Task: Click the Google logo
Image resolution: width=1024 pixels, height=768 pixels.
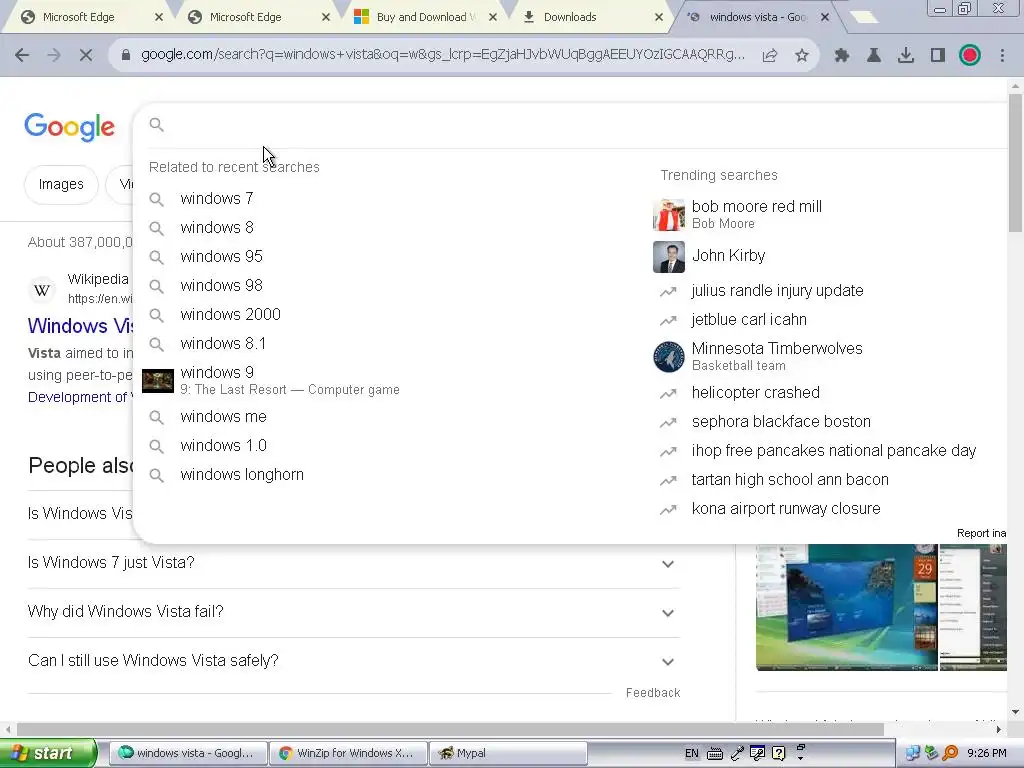Action: pos(69,127)
